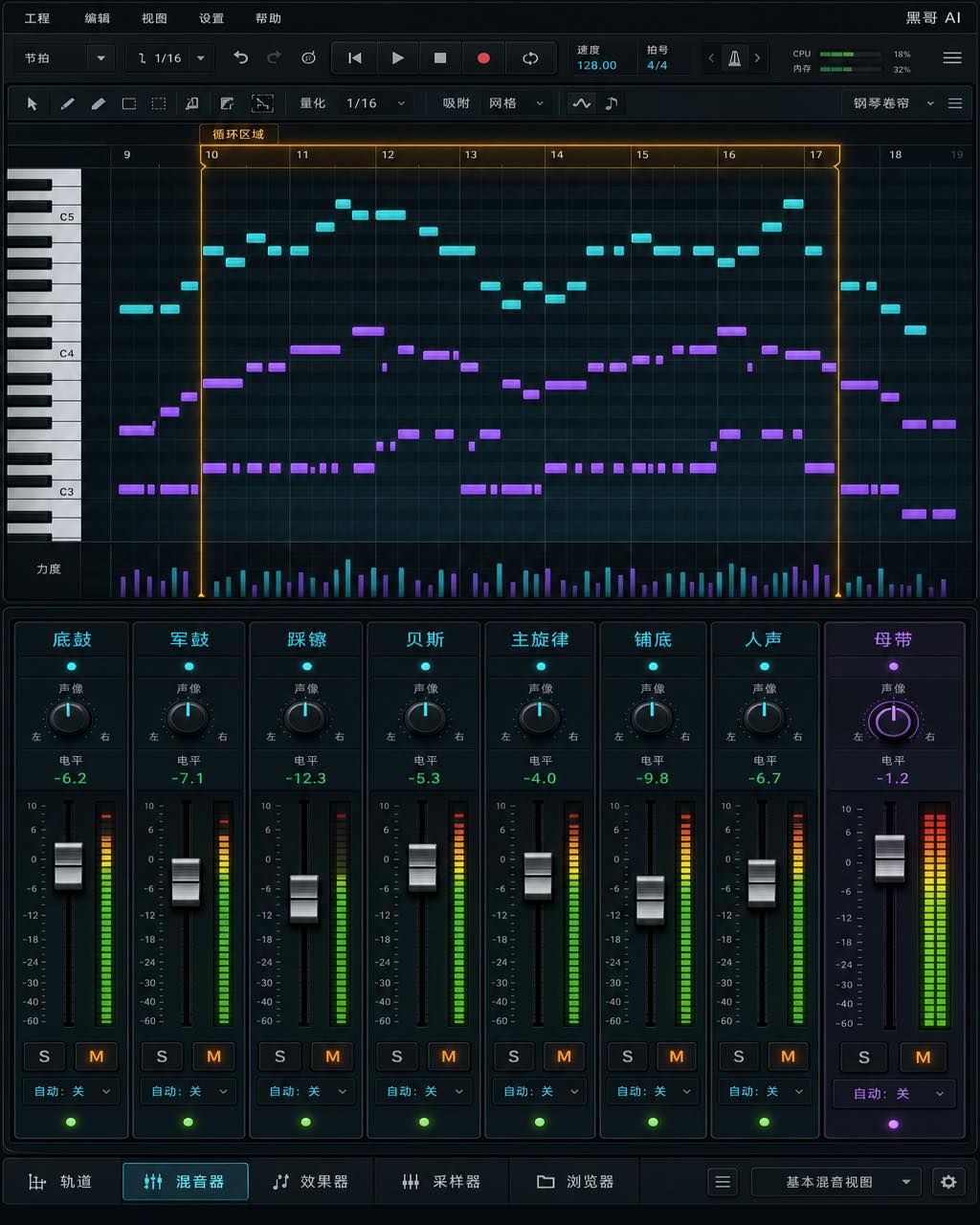This screenshot has height=1225, width=980.
Task: Toggle the metronome icon
Action: click(x=734, y=58)
